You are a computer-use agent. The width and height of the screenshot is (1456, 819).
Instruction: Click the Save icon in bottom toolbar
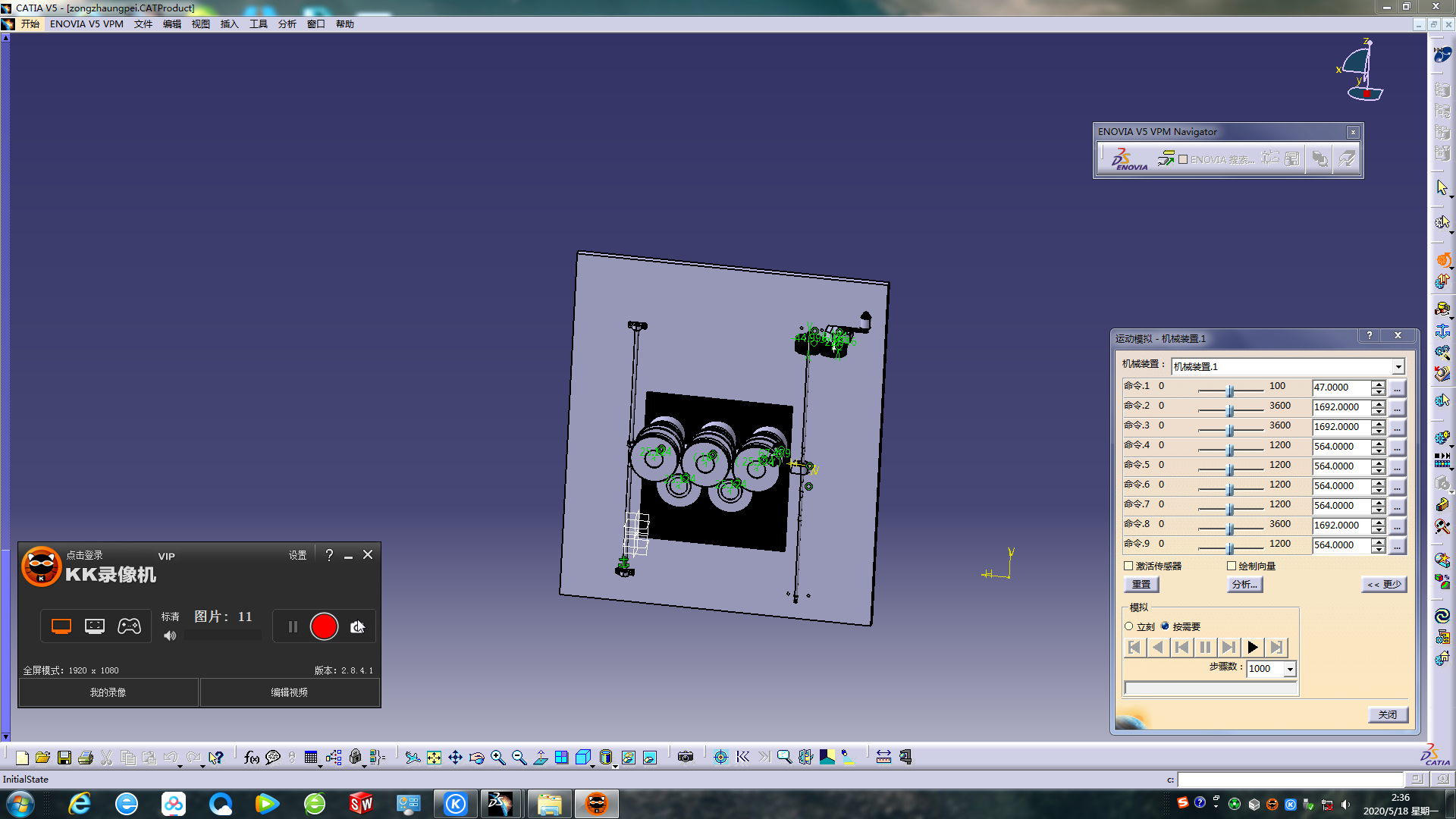(64, 758)
